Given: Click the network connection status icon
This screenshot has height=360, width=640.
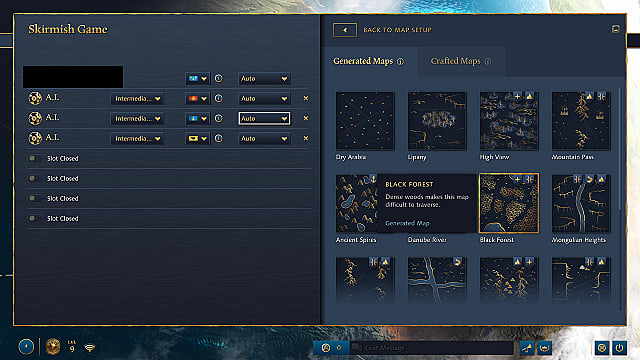Looking at the screenshot, I should (x=90, y=348).
